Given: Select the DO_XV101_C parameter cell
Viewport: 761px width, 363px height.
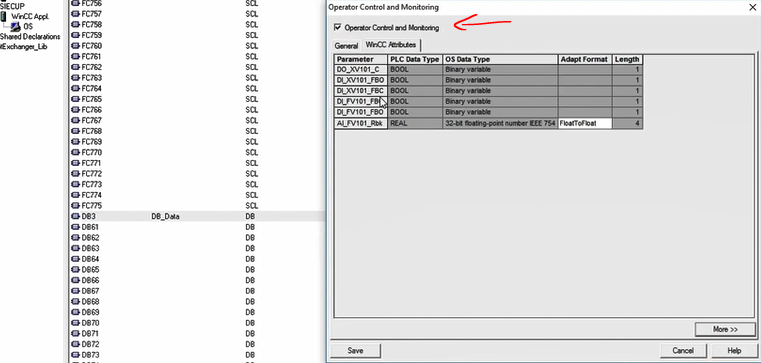Looking at the screenshot, I should coord(361,70).
